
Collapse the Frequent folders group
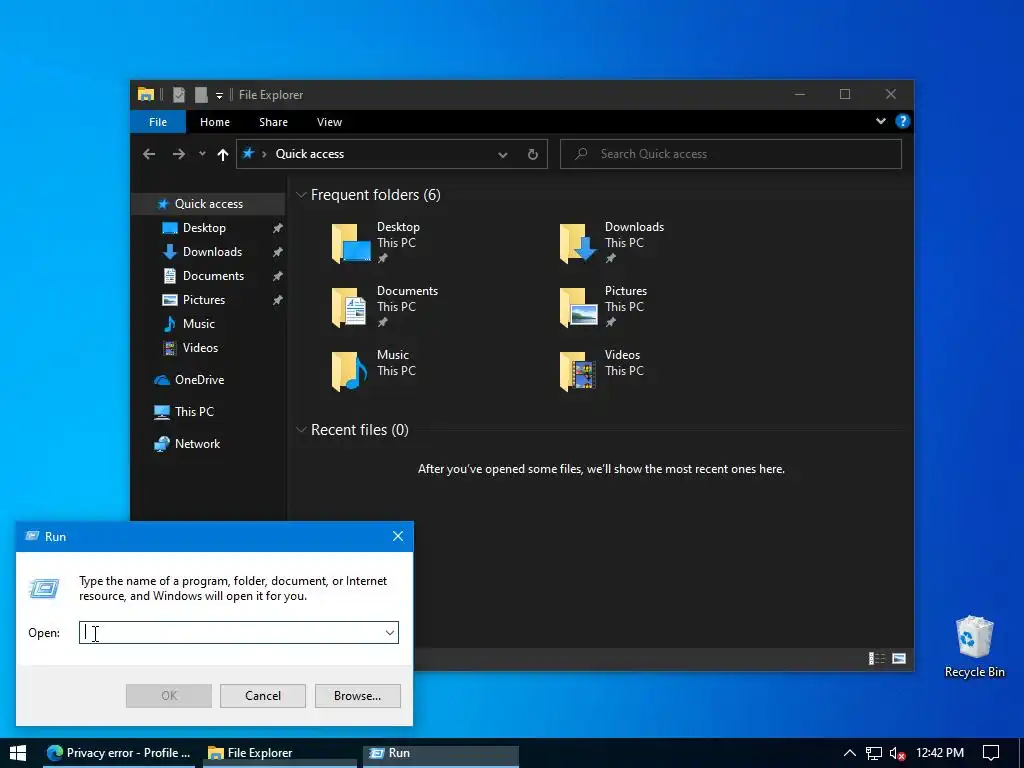[x=301, y=195]
